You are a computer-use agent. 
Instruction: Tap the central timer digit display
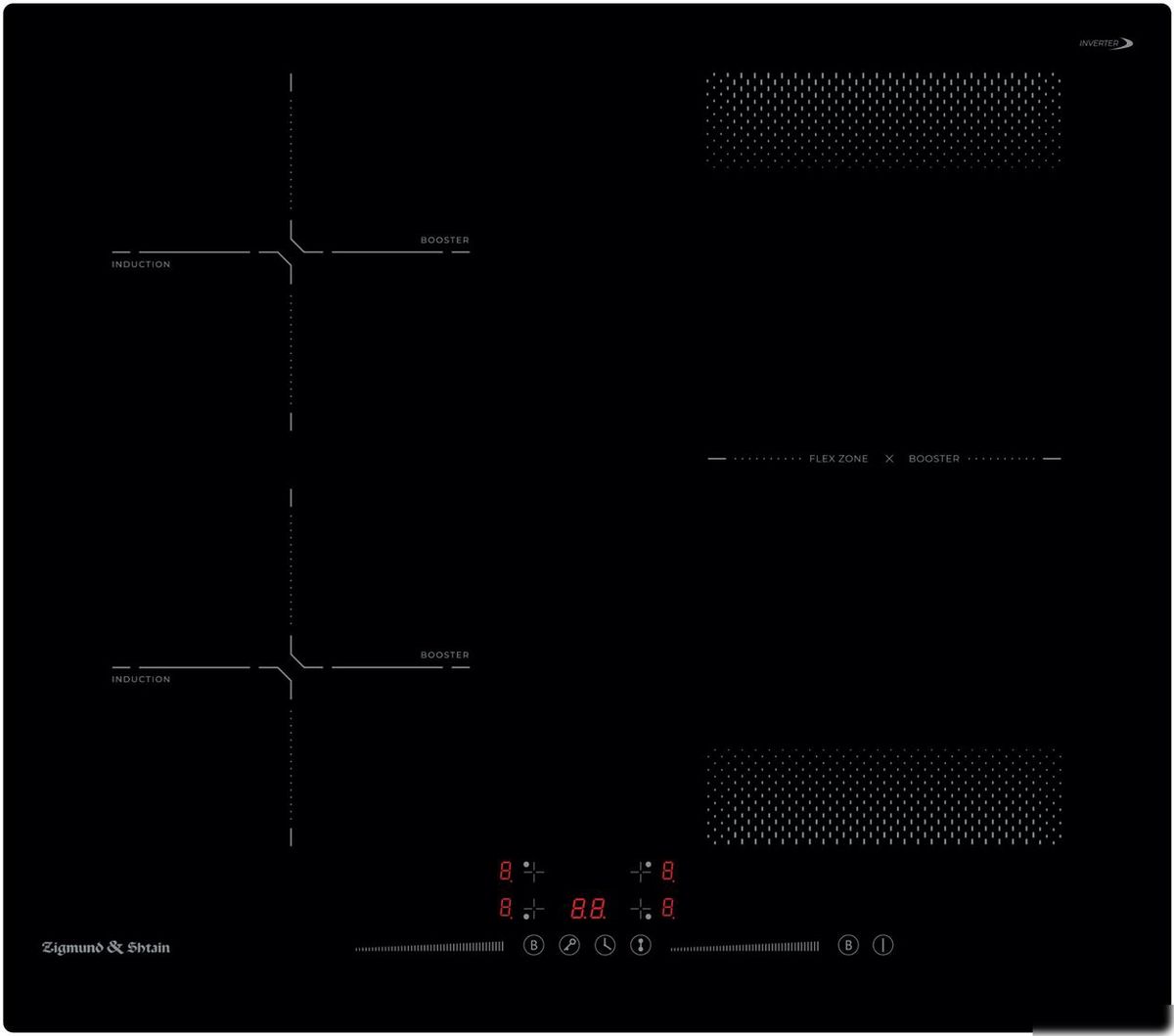coord(587,910)
